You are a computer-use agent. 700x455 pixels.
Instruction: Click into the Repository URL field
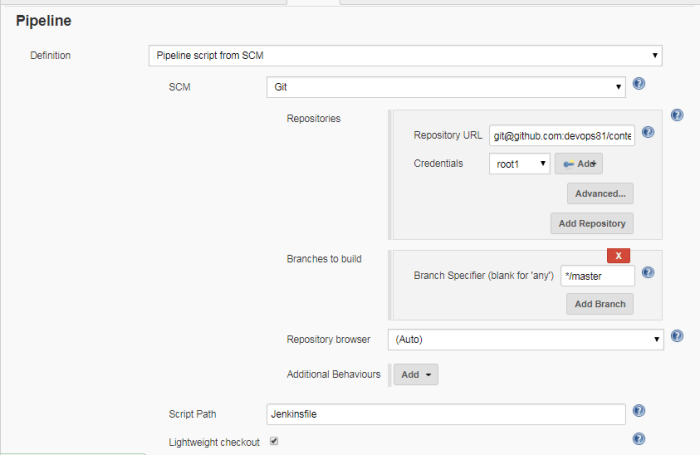pos(562,135)
